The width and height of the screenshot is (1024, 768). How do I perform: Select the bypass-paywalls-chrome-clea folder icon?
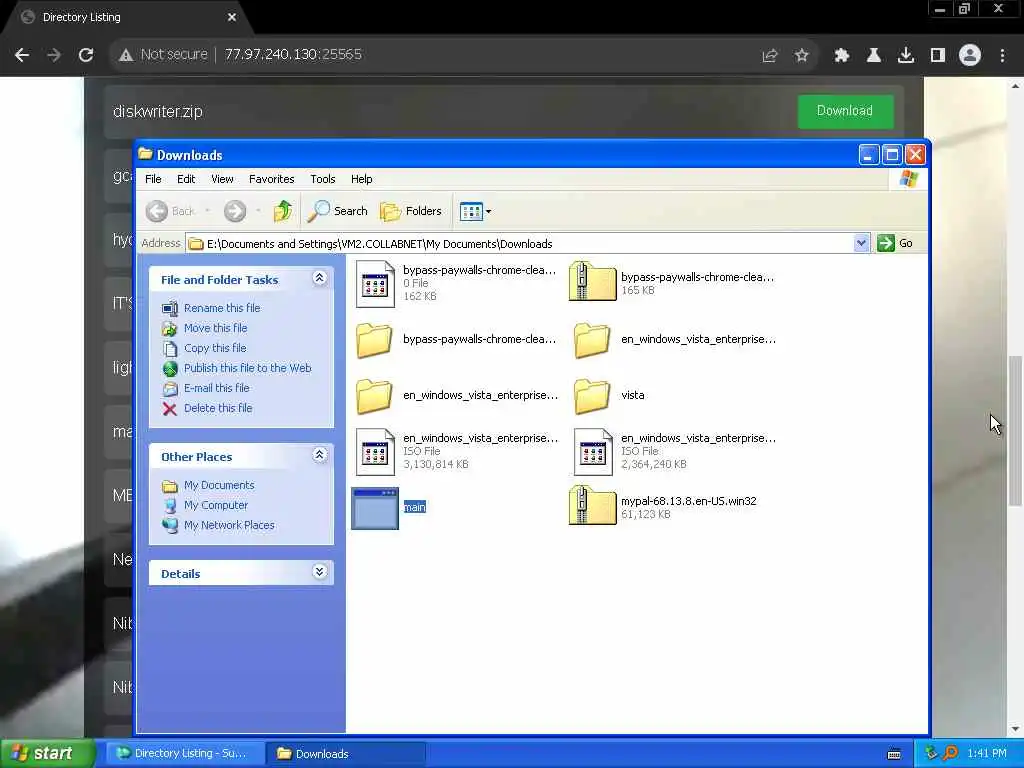[374, 340]
